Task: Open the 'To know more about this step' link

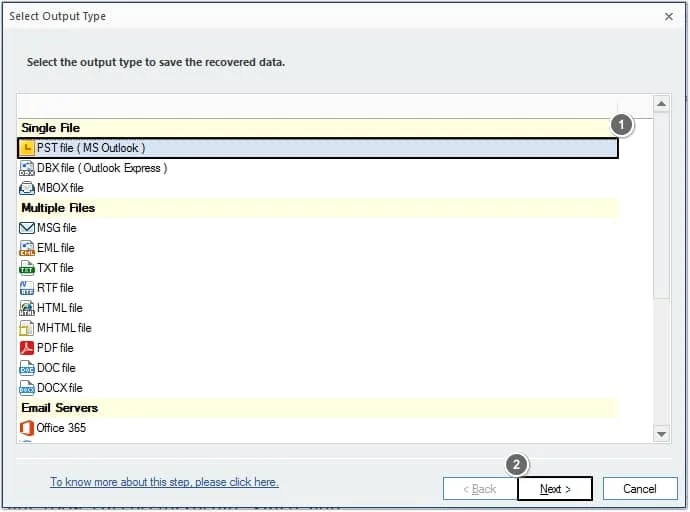Action: coord(164,482)
